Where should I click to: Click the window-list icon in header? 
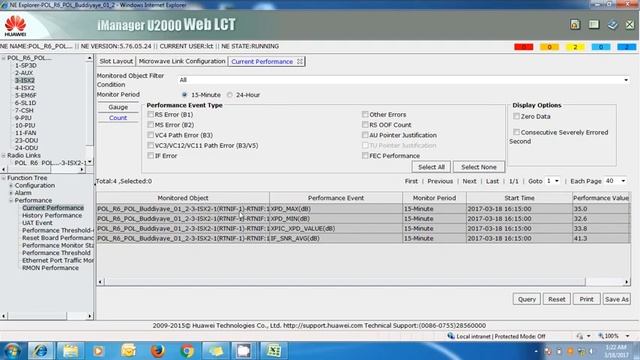tap(594, 24)
